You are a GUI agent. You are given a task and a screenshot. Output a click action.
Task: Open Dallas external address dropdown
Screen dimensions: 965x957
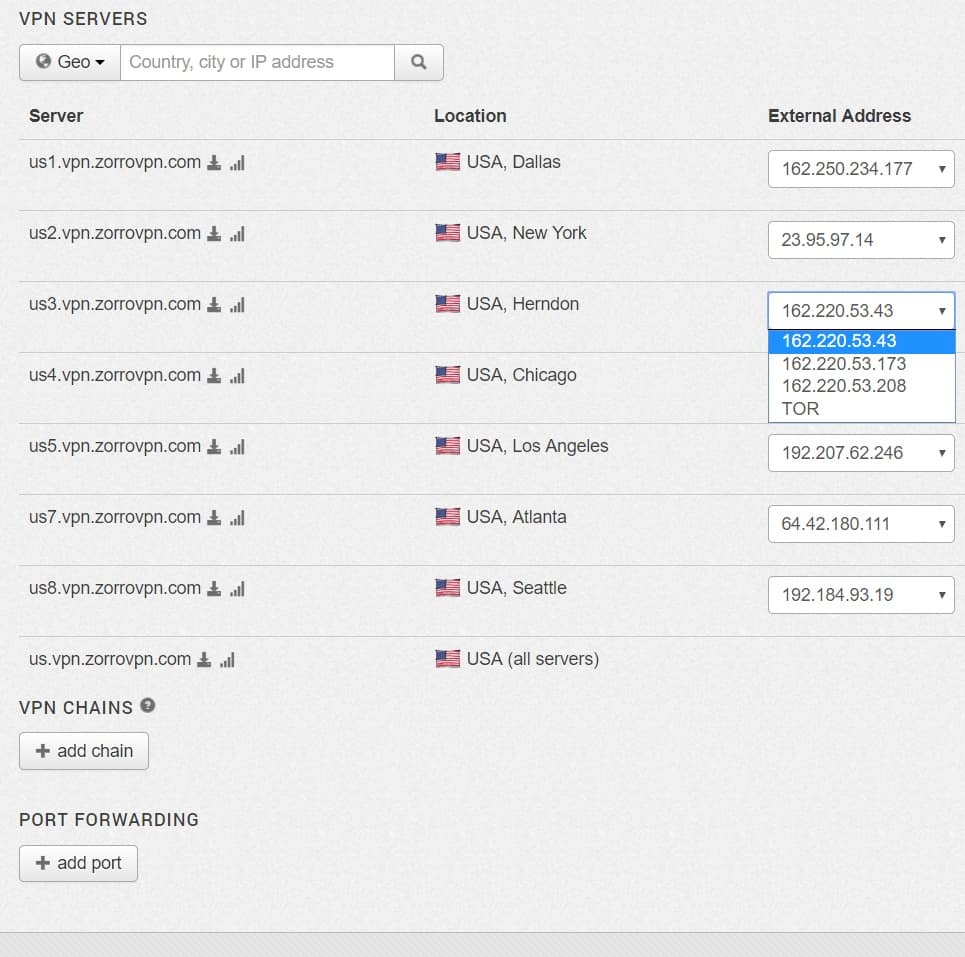(x=861, y=169)
